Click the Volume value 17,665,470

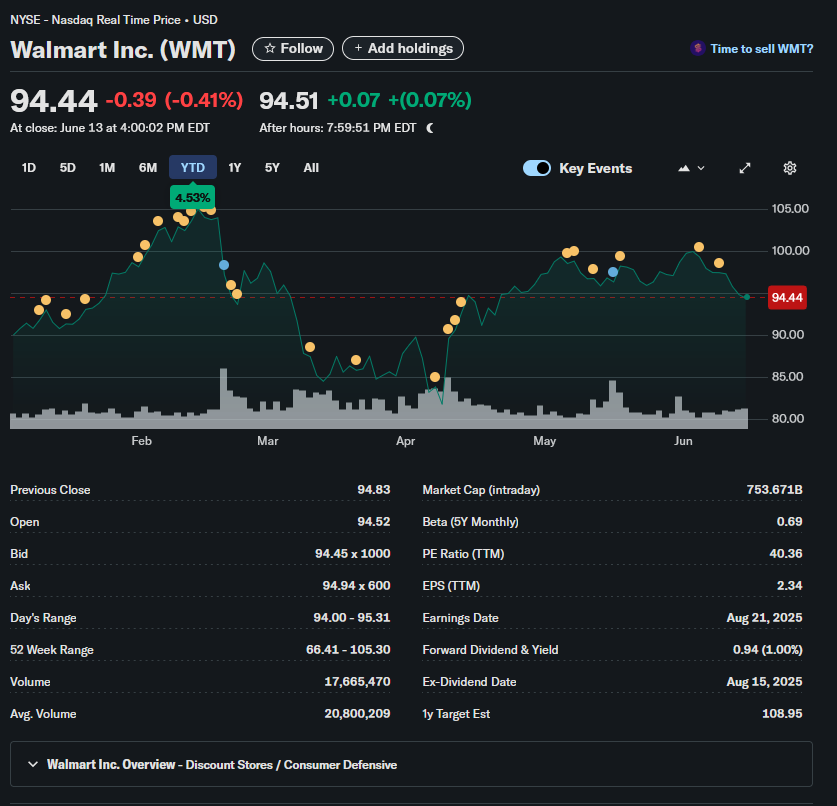coord(357,682)
